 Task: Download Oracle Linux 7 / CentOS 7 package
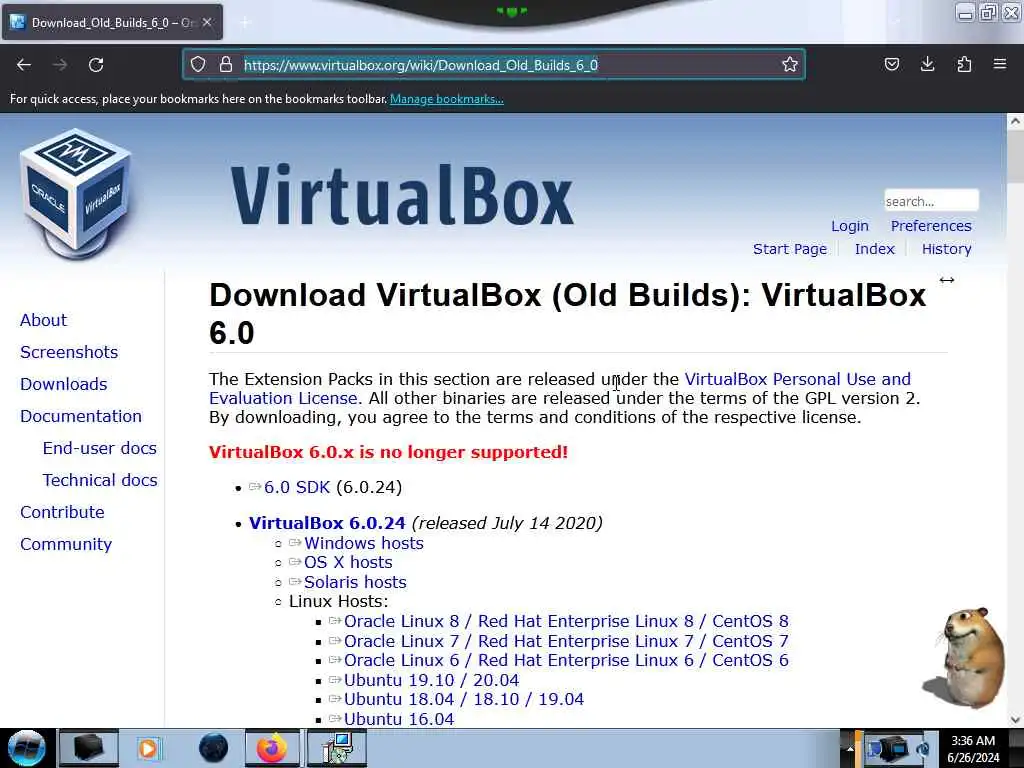[x=566, y=641]
